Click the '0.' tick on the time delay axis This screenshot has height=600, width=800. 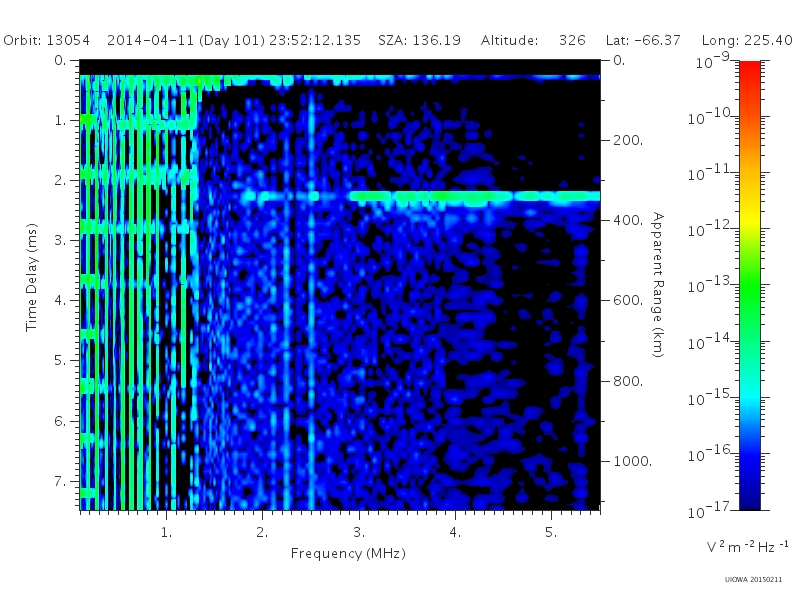[60, 60]
